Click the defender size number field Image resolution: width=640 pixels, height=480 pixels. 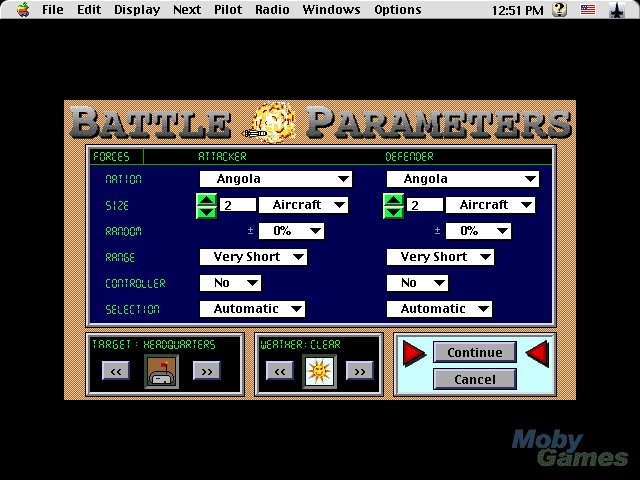[x=425, y=205]
